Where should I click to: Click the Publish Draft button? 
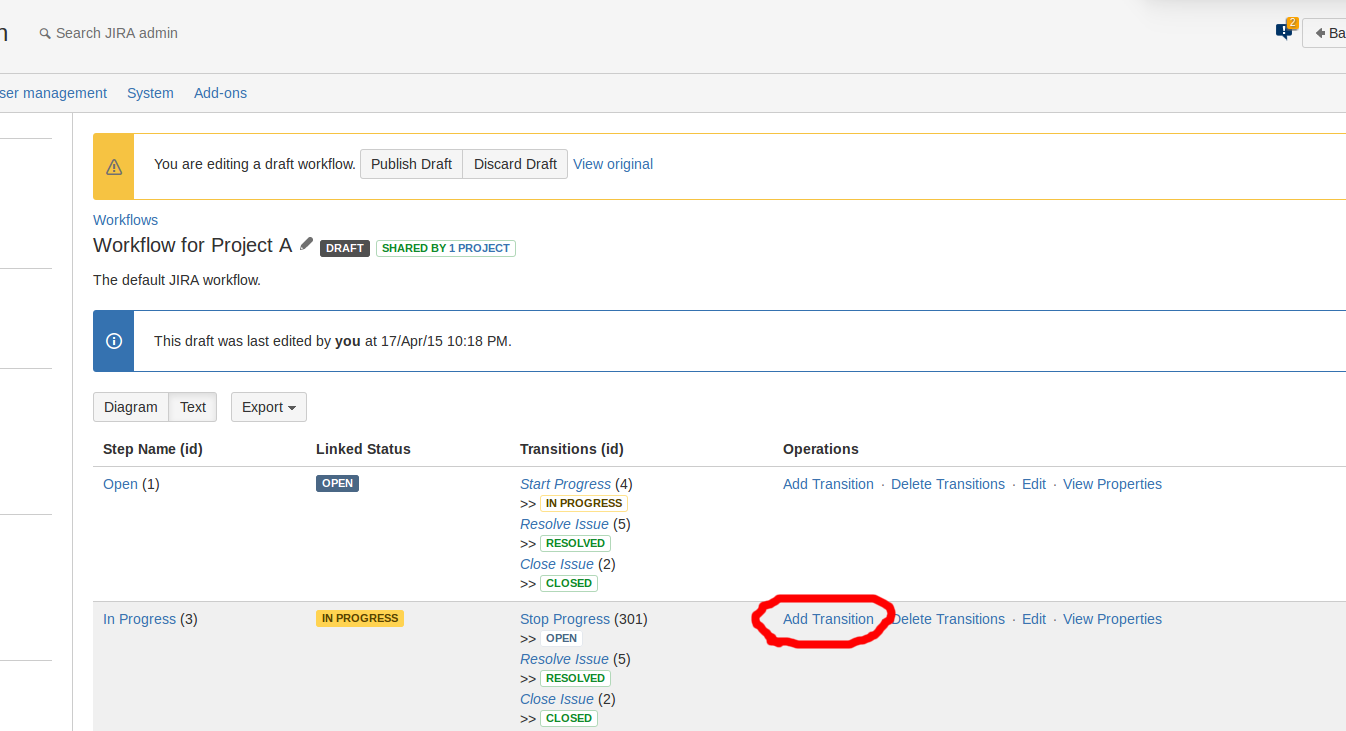click(x=411, y=163)
